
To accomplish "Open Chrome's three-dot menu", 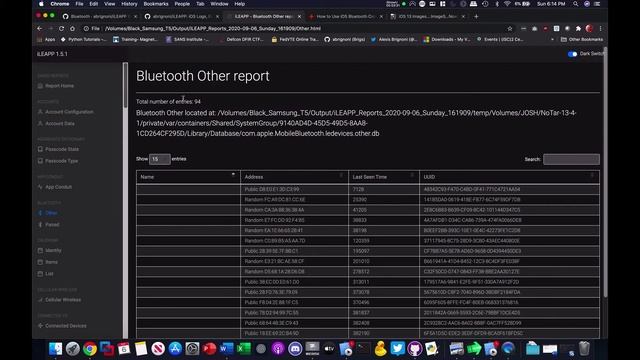I will [600, 29].
